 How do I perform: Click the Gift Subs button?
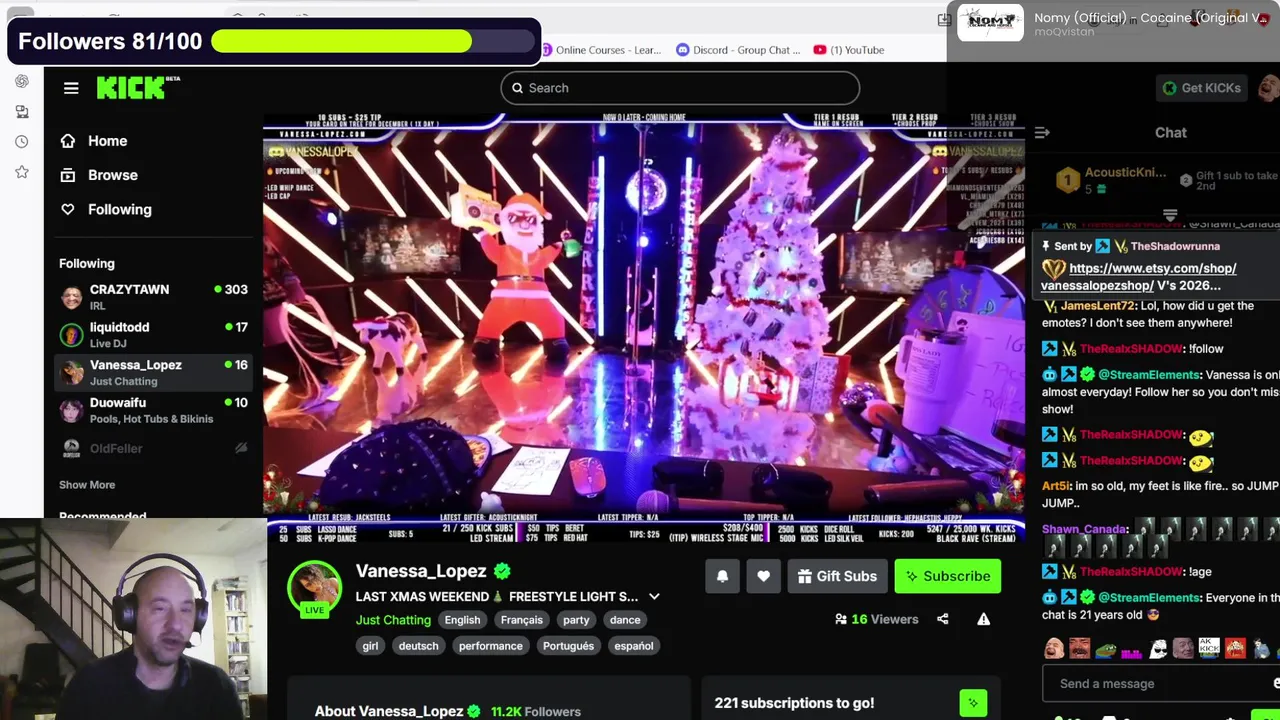(x=837, y=576)
